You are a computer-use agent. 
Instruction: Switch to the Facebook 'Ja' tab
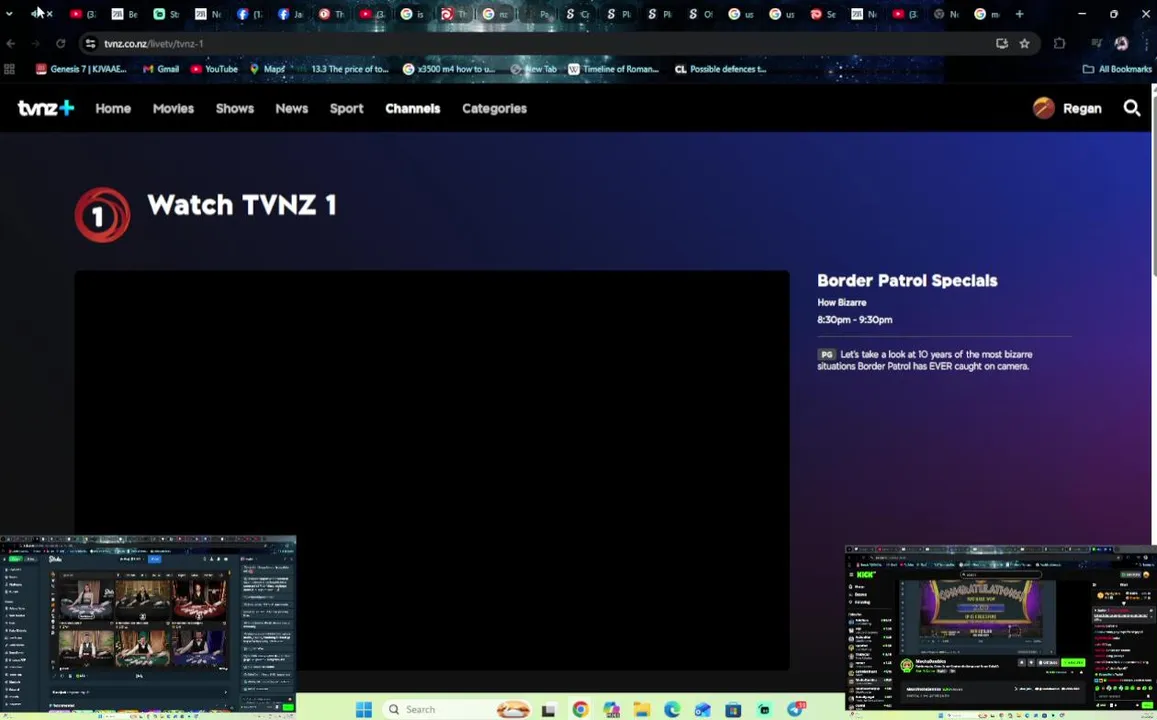290,14
